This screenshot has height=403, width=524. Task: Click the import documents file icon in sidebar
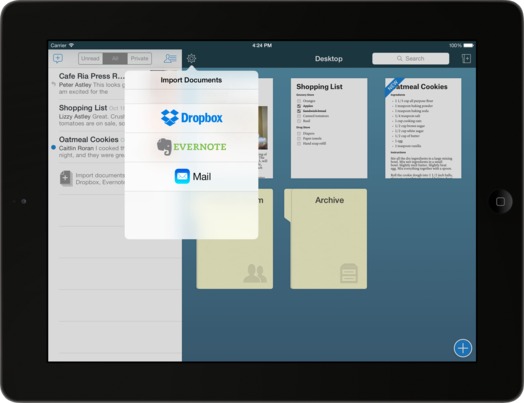pos(66,178)
